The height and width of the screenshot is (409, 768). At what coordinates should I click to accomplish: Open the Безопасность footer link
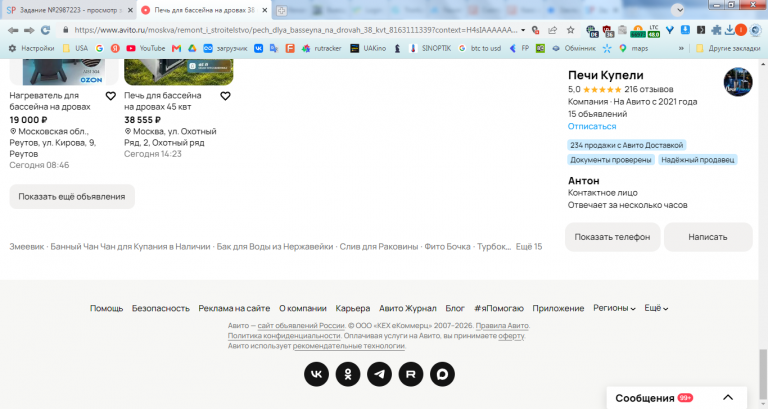[x=161, y=308]
